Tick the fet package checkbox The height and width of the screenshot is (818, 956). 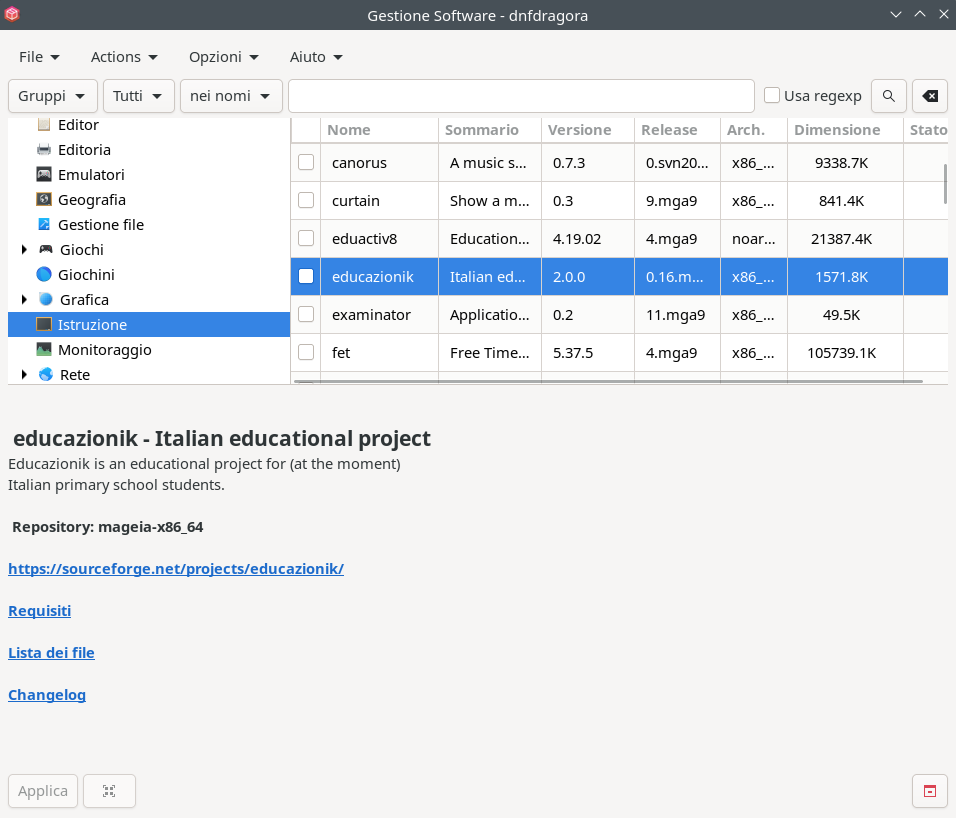(306, 352)
